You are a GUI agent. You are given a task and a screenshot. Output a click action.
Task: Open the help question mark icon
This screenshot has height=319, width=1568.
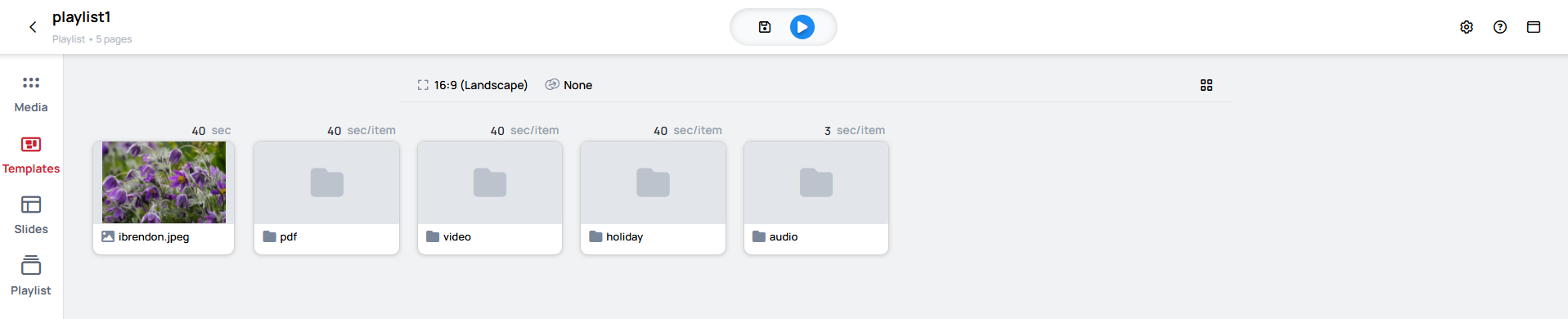pos(1500,27)
